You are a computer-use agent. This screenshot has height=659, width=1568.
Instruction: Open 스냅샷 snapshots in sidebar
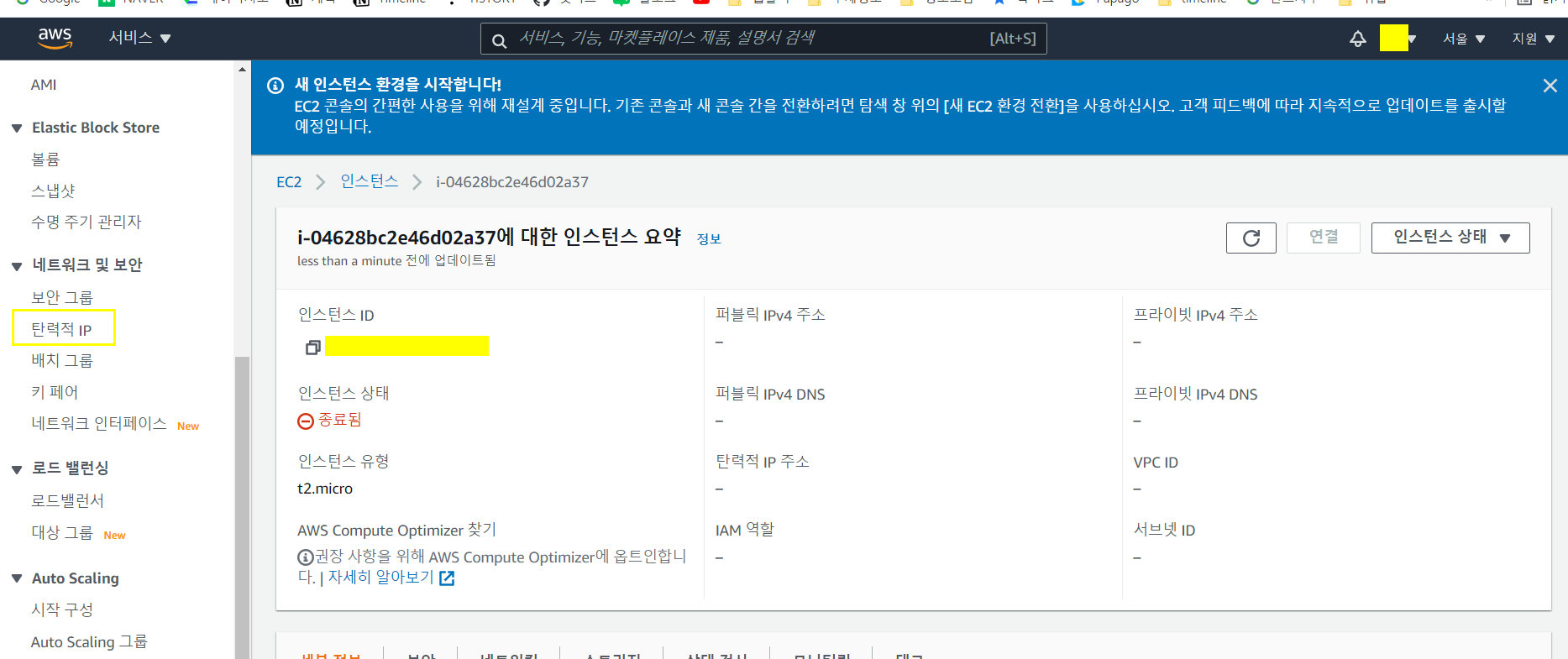point(53,191)
